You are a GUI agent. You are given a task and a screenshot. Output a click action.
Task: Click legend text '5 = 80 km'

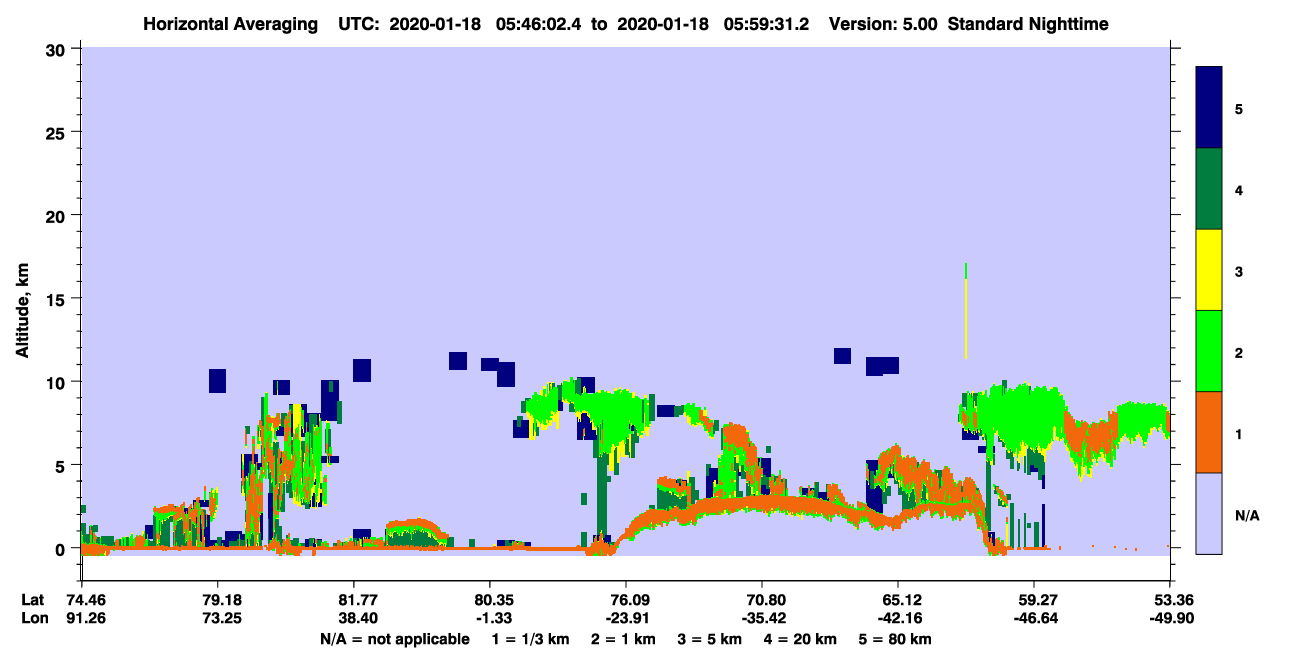[897, 639]
